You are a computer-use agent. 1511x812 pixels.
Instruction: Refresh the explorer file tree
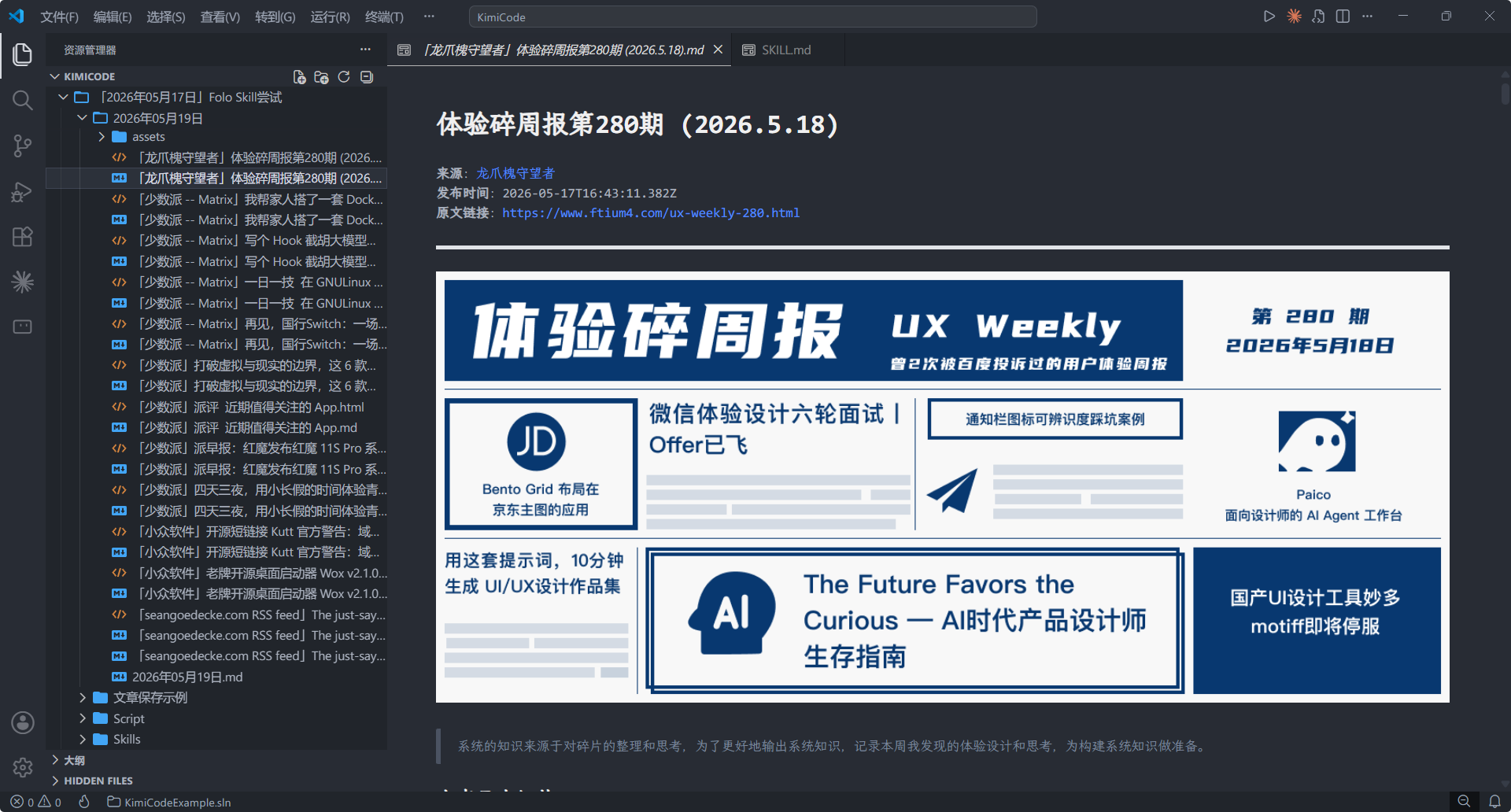pos(344,77)
